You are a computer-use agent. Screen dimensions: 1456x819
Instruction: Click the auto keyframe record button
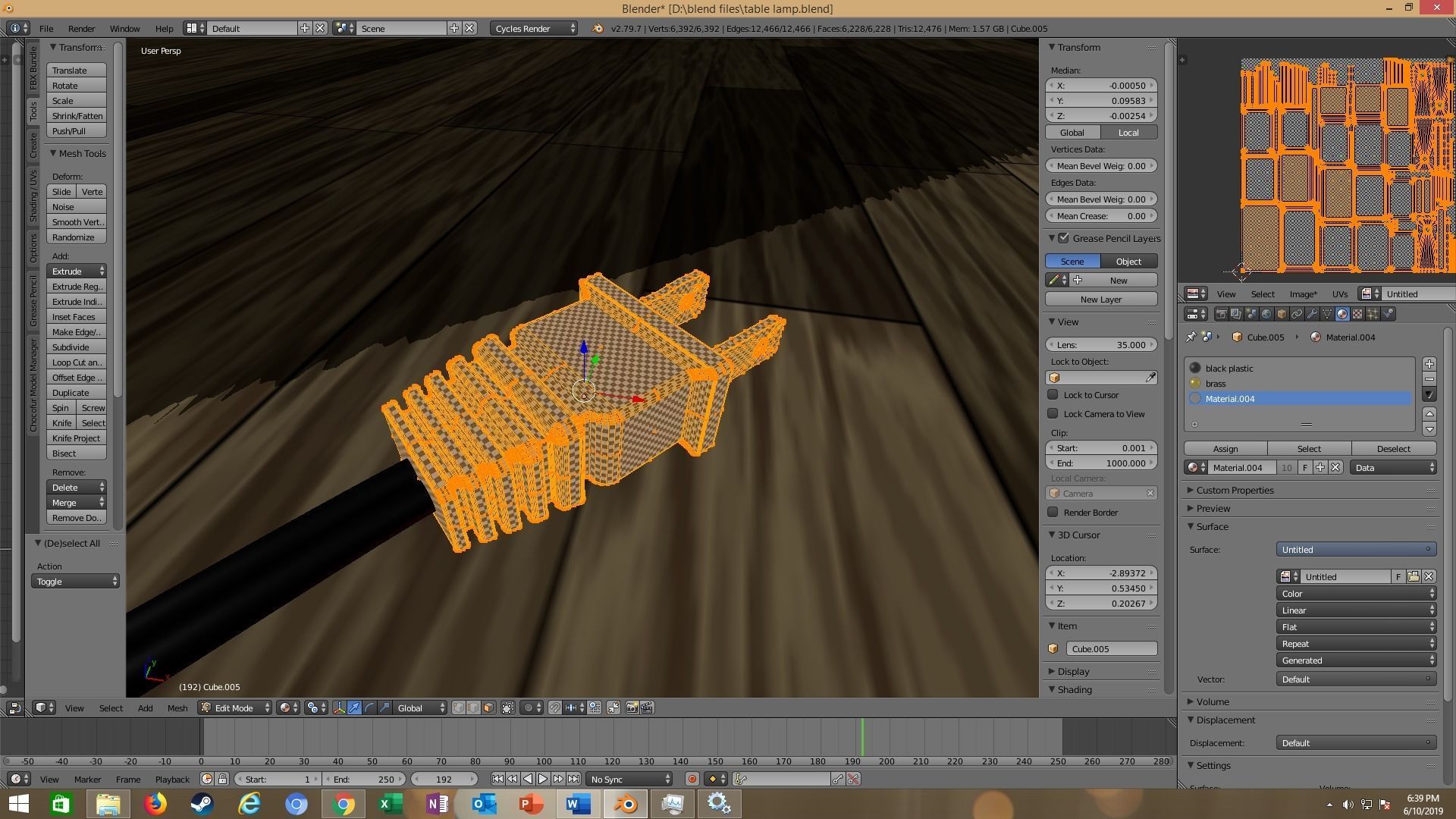point(692,779)
